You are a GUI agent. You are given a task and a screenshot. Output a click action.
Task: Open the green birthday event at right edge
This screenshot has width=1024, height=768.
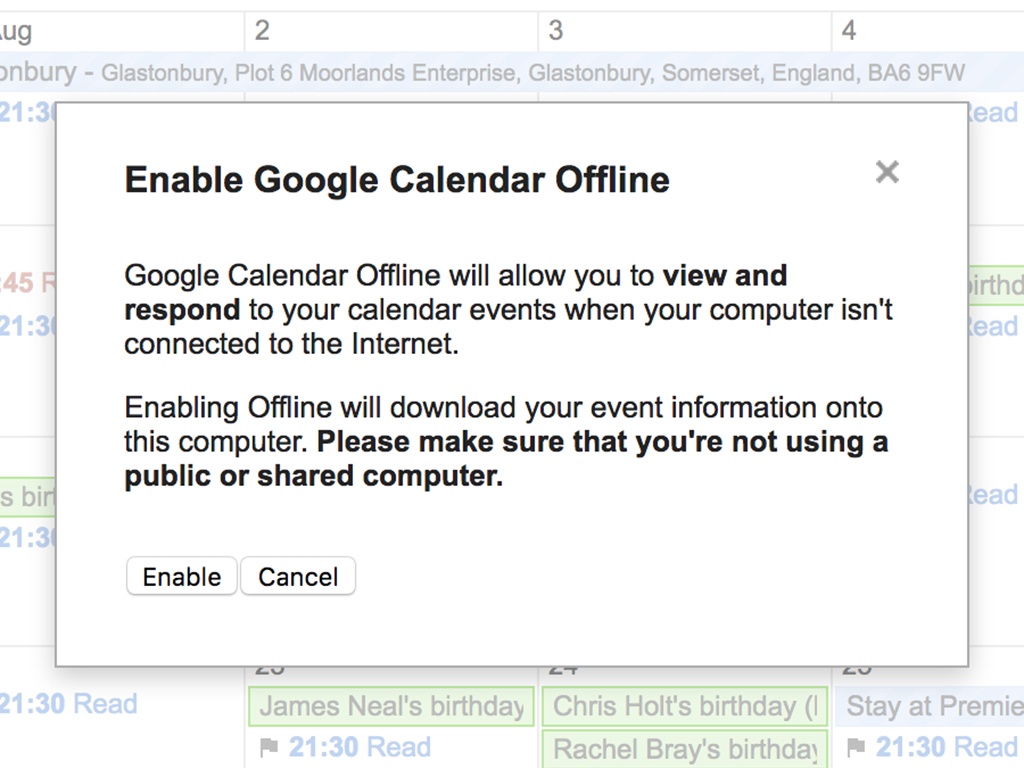pos(996,285)
